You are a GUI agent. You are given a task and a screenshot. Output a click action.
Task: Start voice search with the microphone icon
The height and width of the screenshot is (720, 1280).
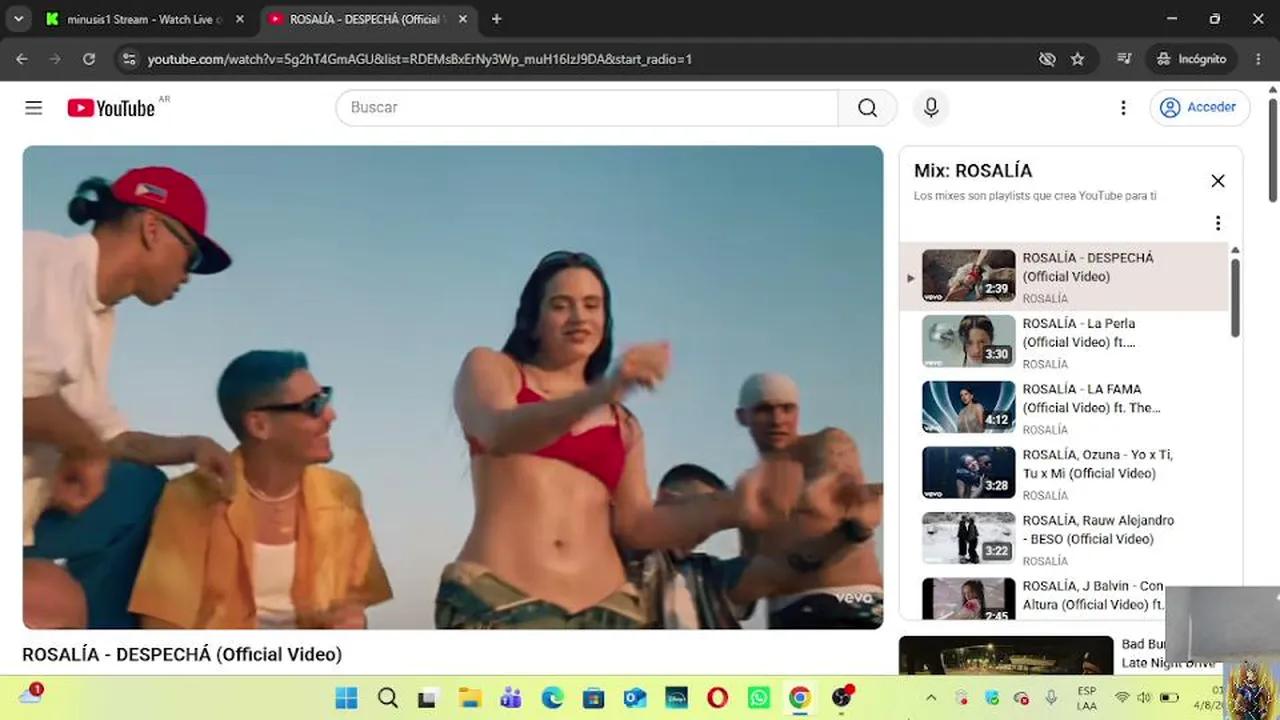(x=931, y=108)
